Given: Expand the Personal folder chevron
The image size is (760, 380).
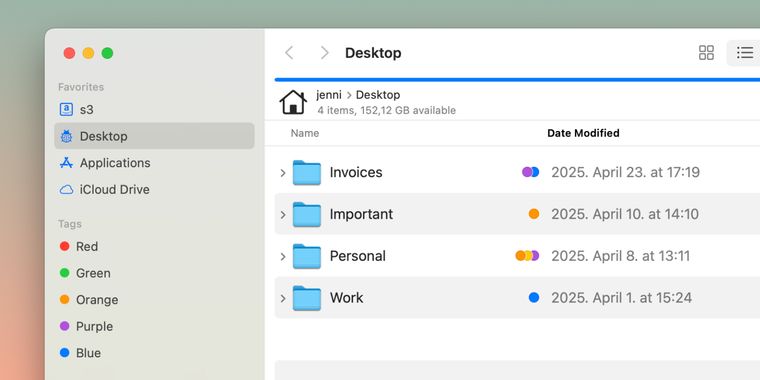Looking at the screenshot, I should click(x=283, y=256).
